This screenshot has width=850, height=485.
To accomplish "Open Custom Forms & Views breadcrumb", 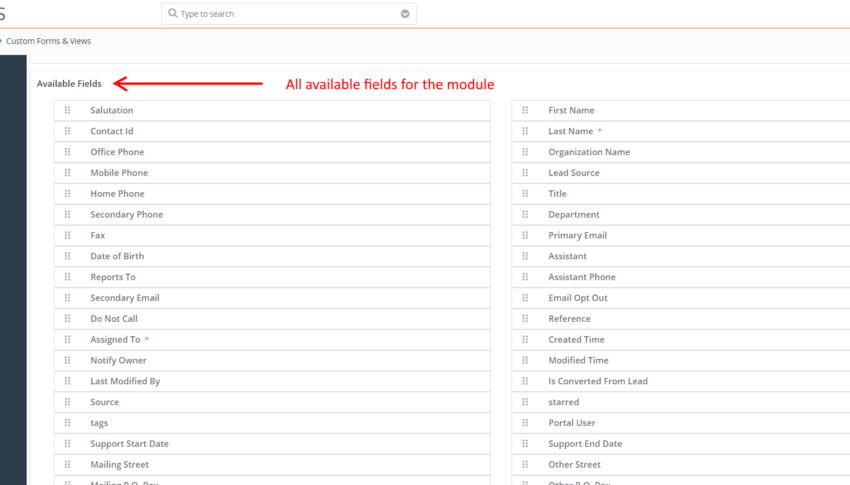I will pyautogui.click(x=48, y=41).
